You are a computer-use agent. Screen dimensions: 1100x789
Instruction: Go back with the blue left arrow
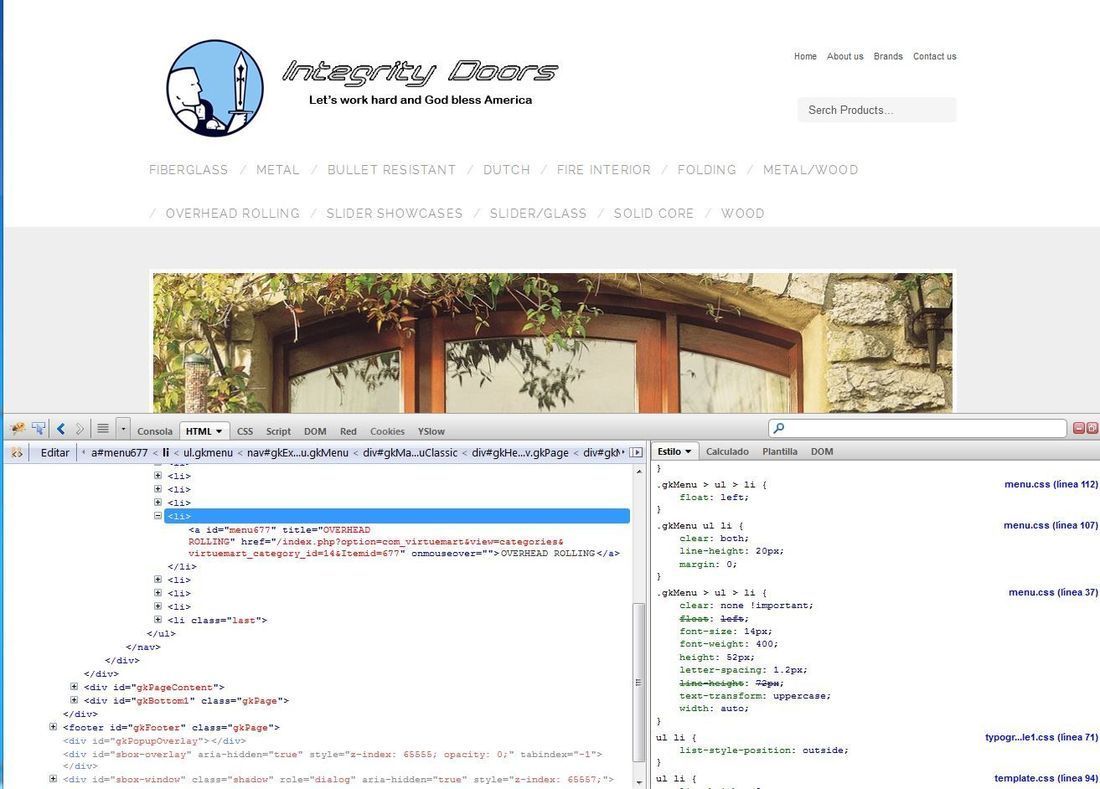(61, 429)
